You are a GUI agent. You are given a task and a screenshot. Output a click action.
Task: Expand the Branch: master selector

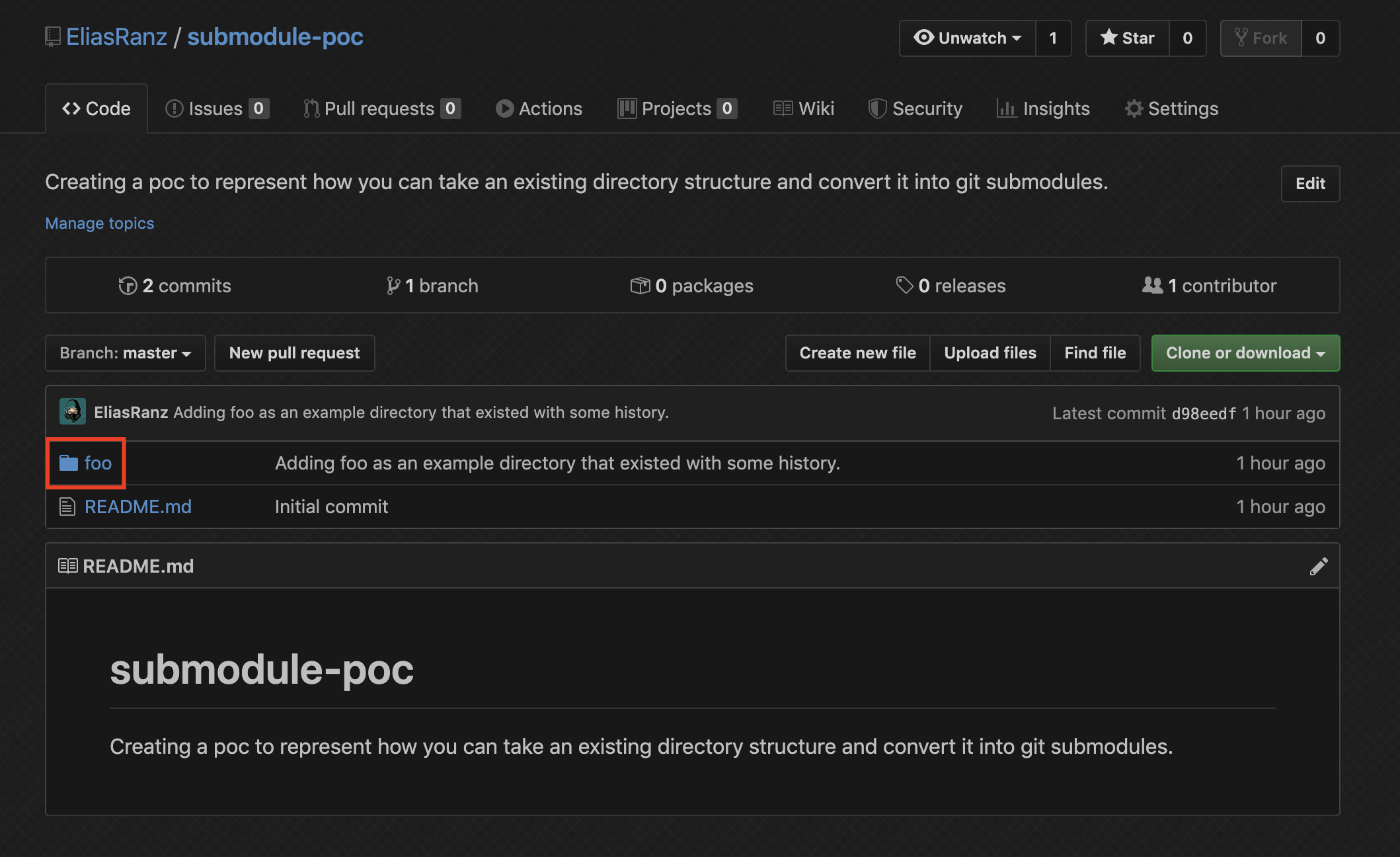pyautogui.click(x=126, y=353)
